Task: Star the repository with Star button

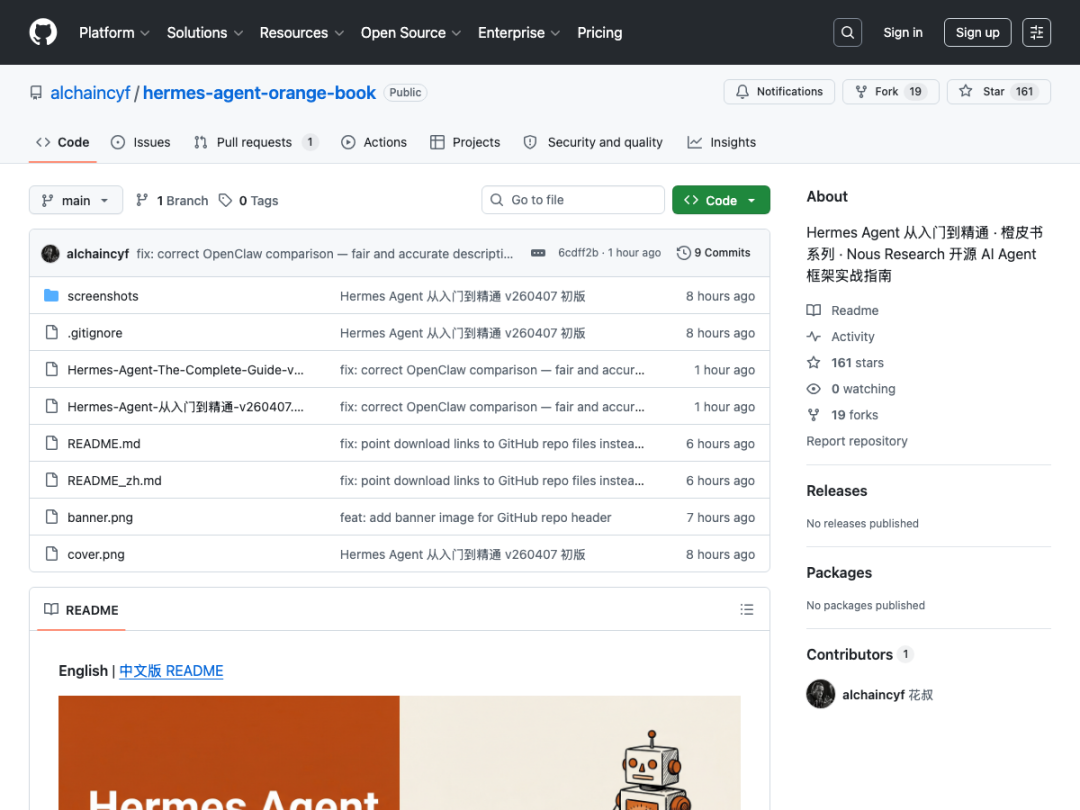Action: pos(999,92)
